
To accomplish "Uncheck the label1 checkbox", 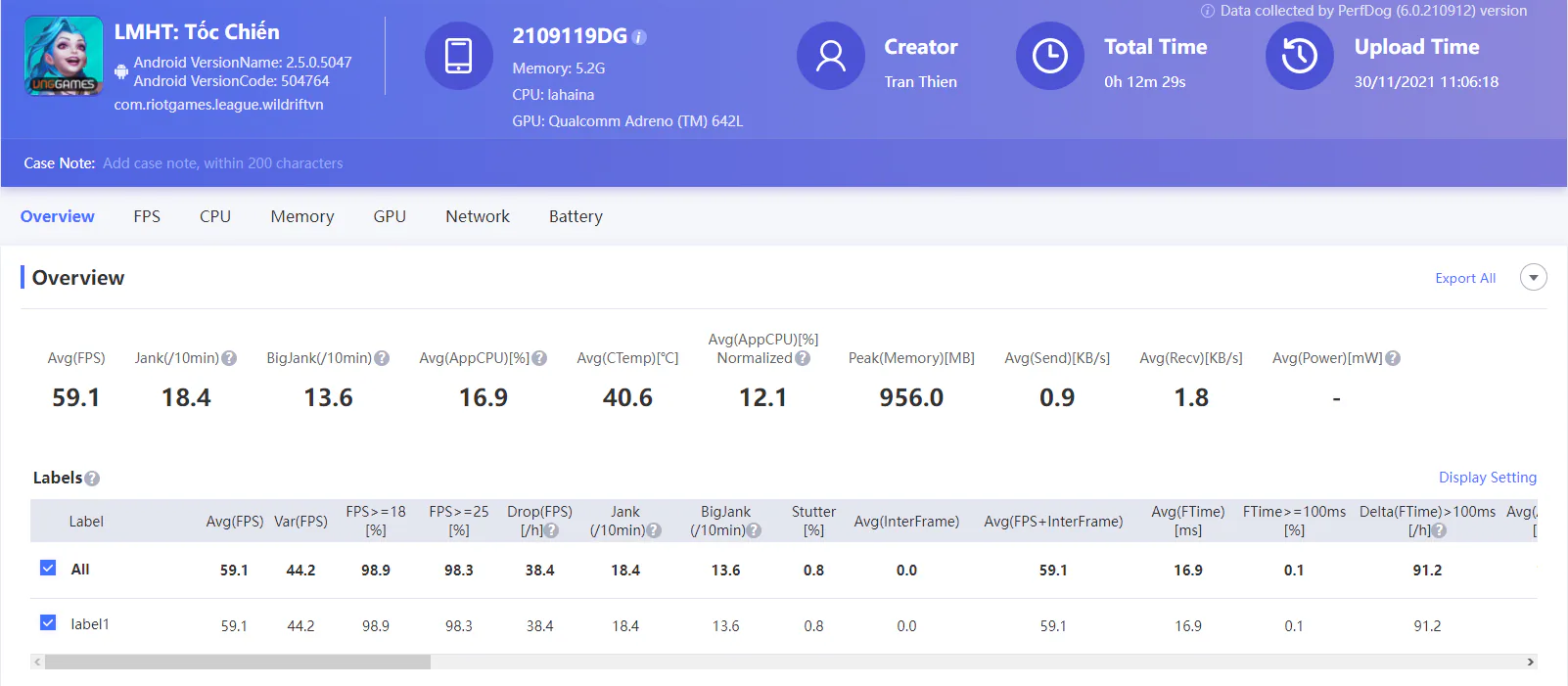I will click(x=48, y=622).
